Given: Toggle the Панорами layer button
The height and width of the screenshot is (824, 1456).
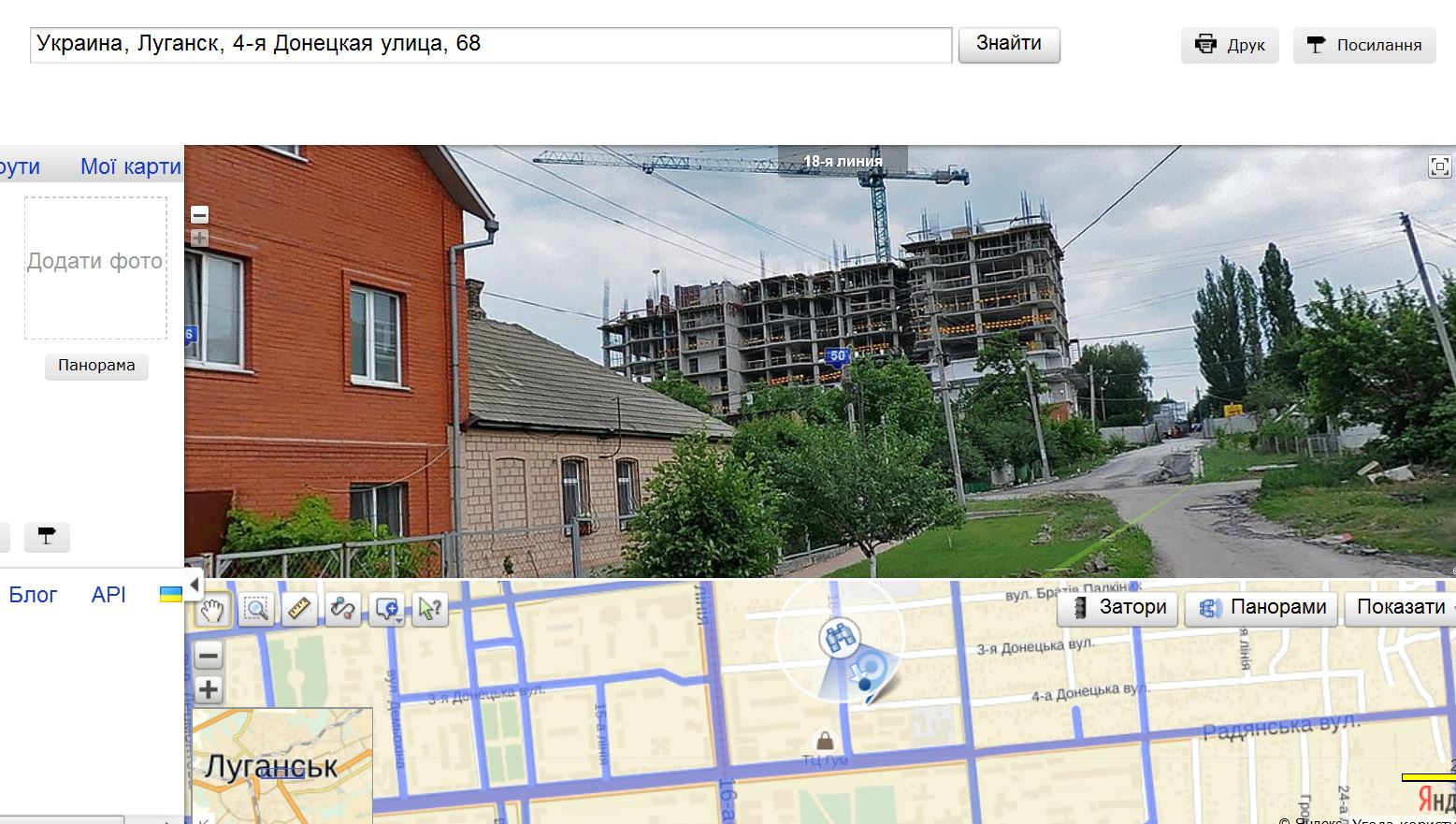Looking at the screenshot, I should (1261, 607).
